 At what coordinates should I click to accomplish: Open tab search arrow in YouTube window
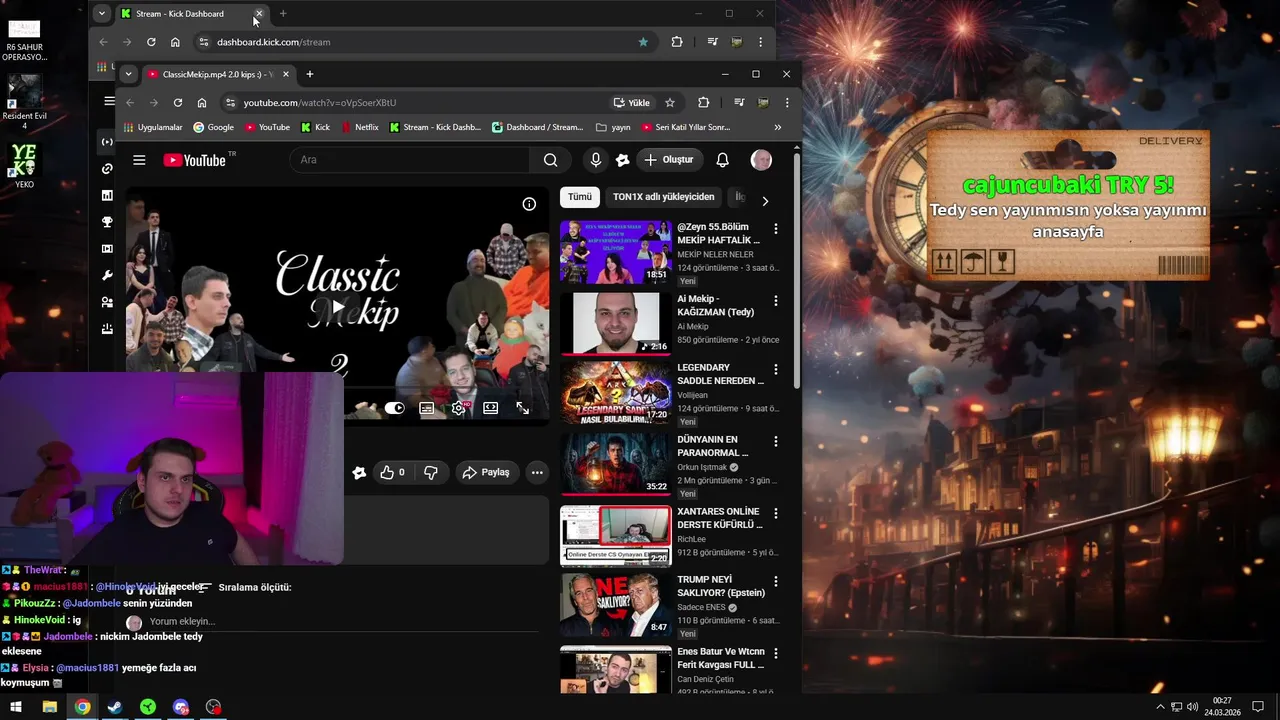[128, 74]
